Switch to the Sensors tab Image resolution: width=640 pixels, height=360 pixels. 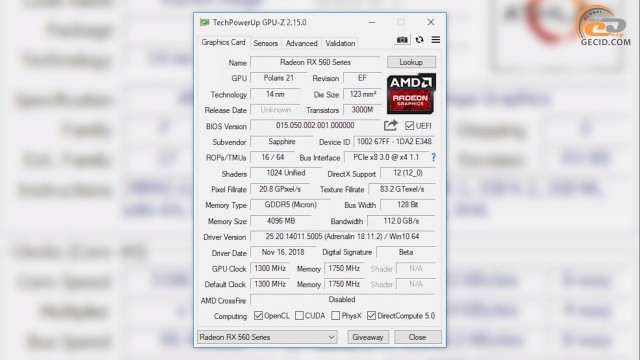[x=265, y=43]
